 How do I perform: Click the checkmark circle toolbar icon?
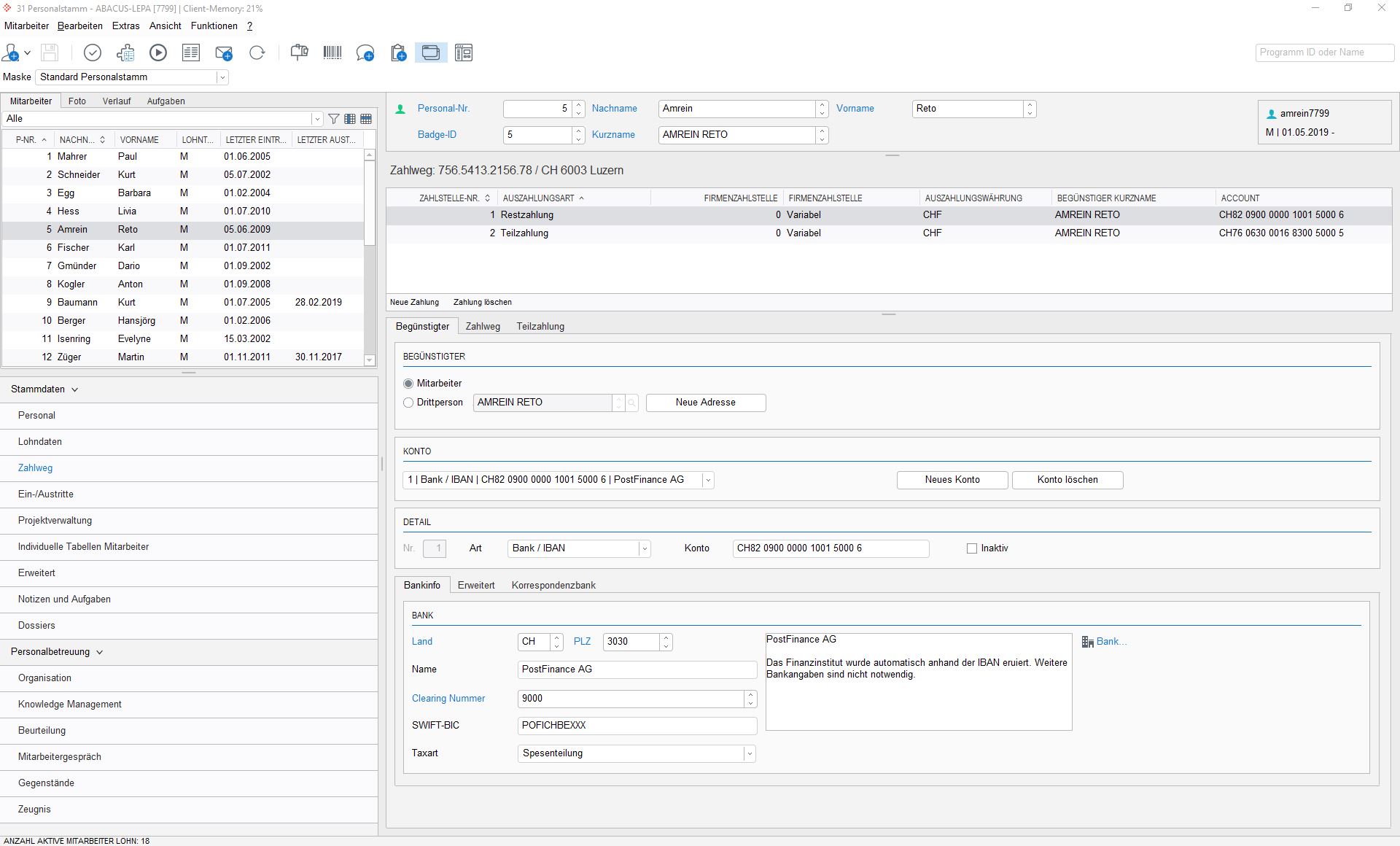(x=93, y=53)
